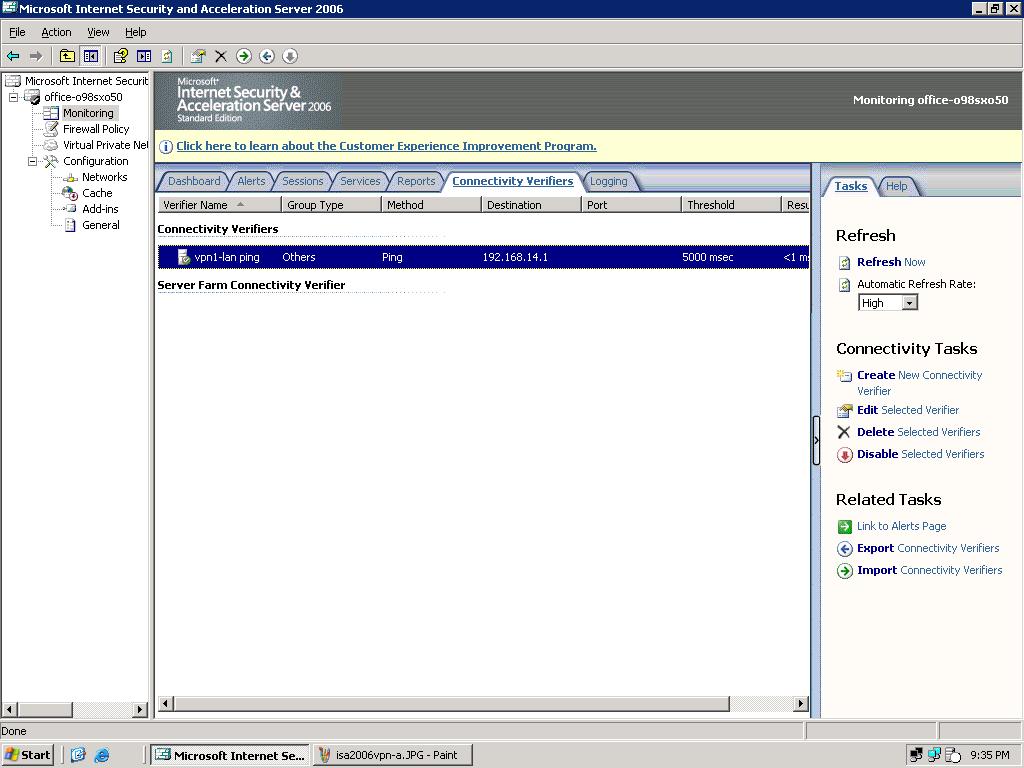The height and width of the screenshot is (768, 1024).
Task: Open the Automatic Refresh Rate dropdown
Action: (909, 303)
